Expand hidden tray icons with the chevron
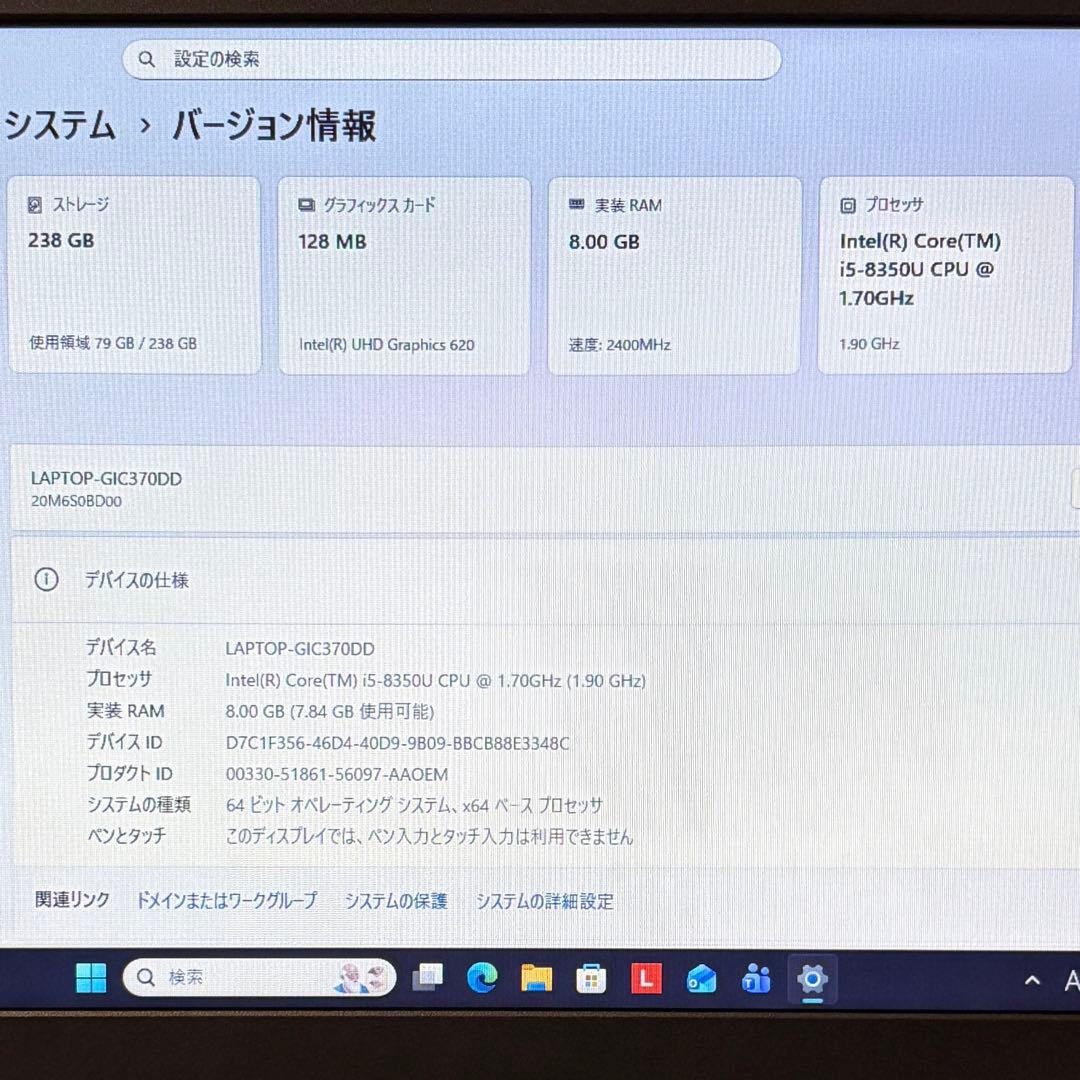Viewport: 1080px width, 1080px height. pyautogui.click(x=1032, y=980)
